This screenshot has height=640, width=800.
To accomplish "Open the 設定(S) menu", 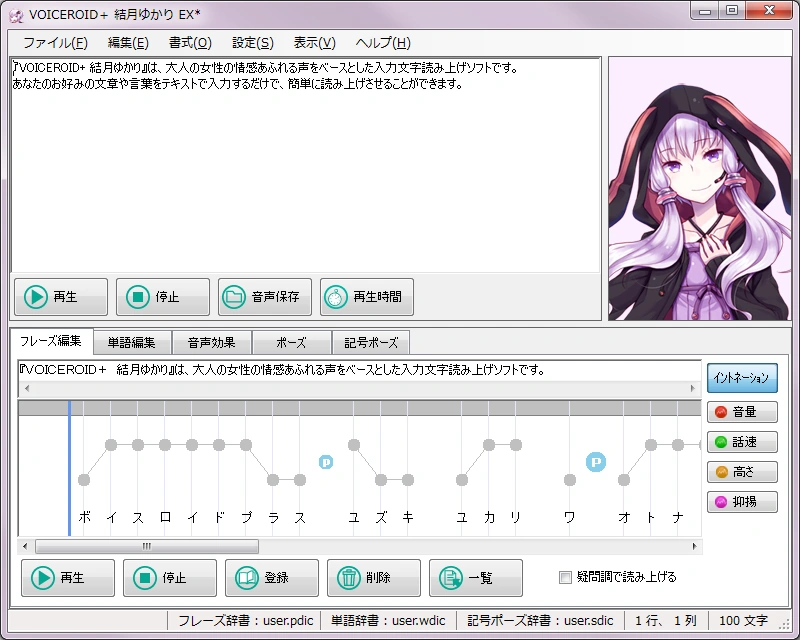I will click(x=253, y=43).
